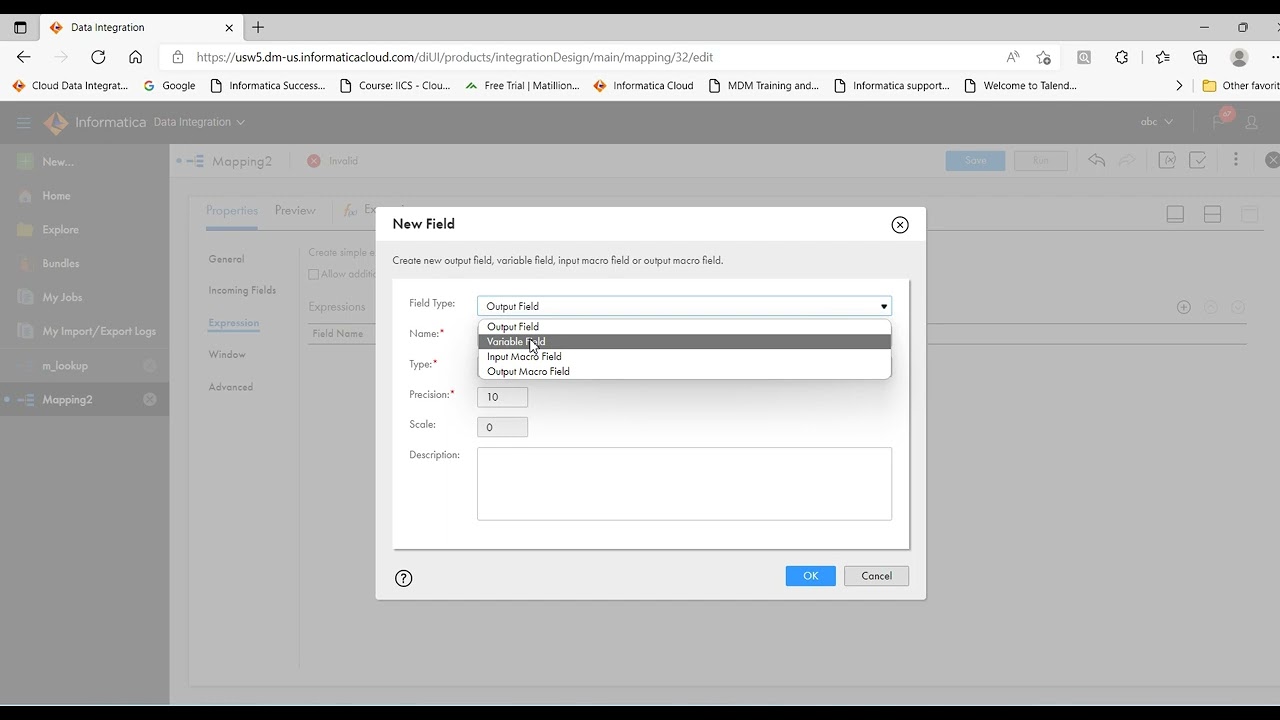Expand the Data Integration service switcher
The height and width of the screenshot is (720, 1280).
click(x=199, y=122)
